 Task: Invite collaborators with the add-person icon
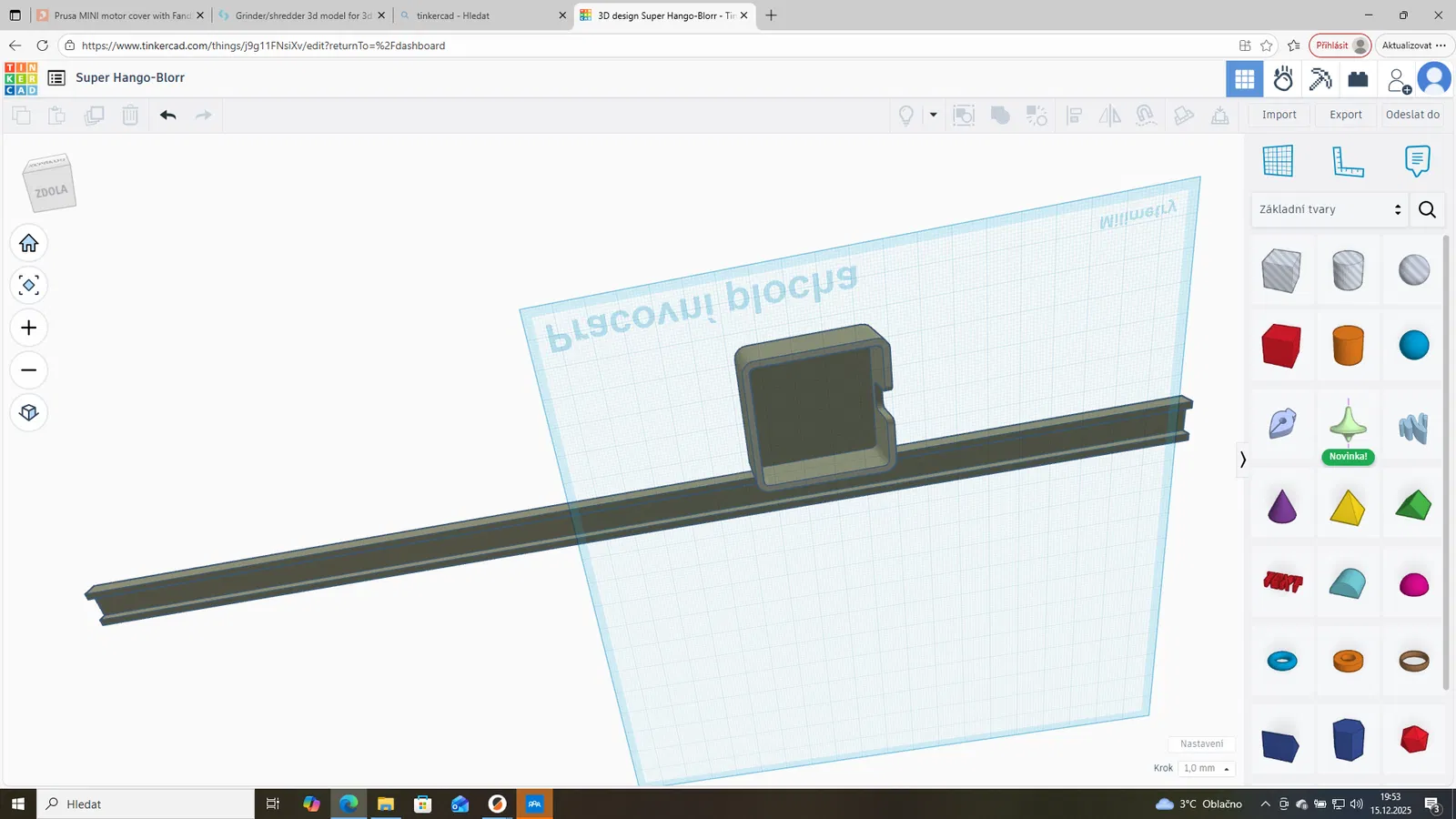[1399, 80]
